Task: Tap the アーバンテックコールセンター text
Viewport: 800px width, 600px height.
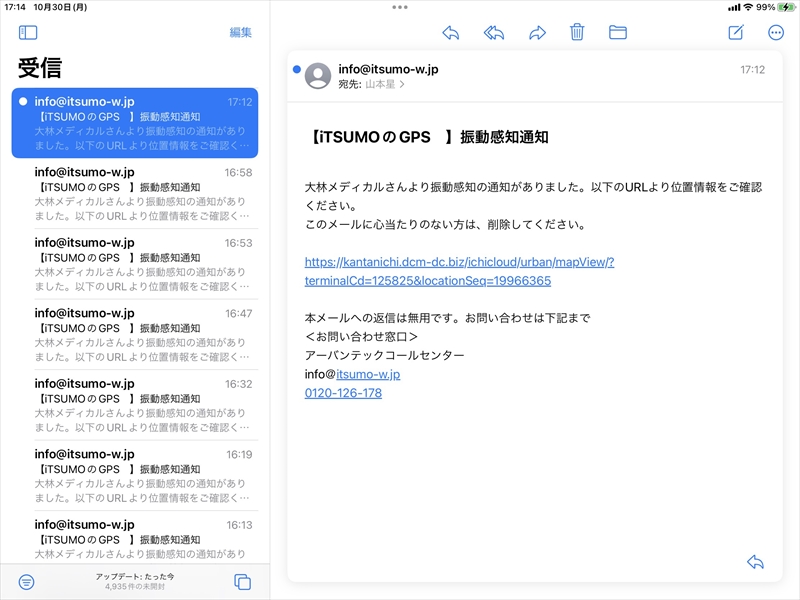Action: pyautogui.click(x=384, y=355)
